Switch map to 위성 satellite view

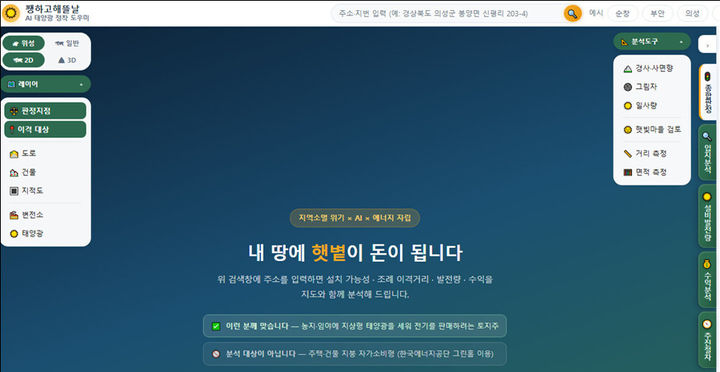point(23,43)
